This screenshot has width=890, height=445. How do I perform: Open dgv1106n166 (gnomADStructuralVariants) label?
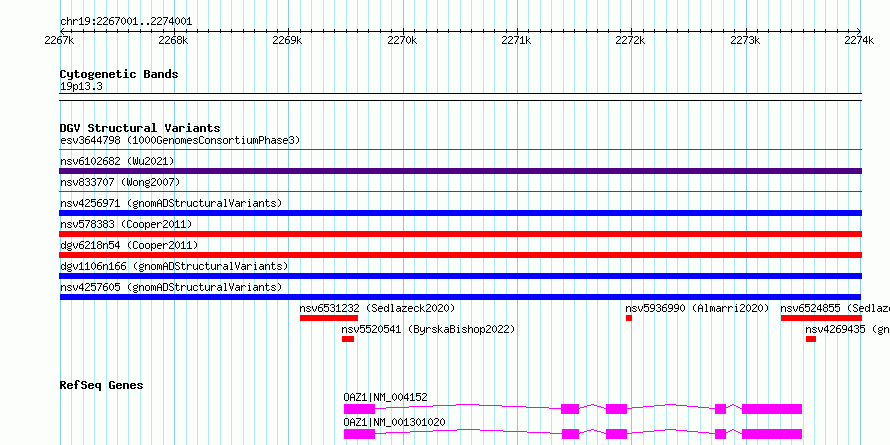(x=174, y=266)
